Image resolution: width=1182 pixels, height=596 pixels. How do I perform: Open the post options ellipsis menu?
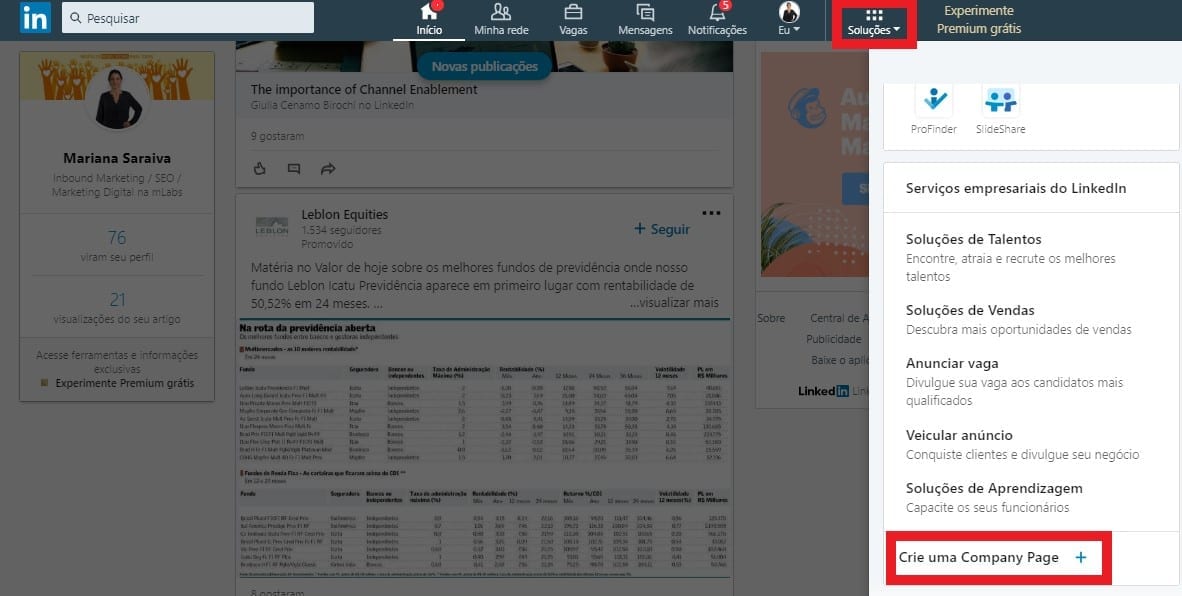point(712,211)
